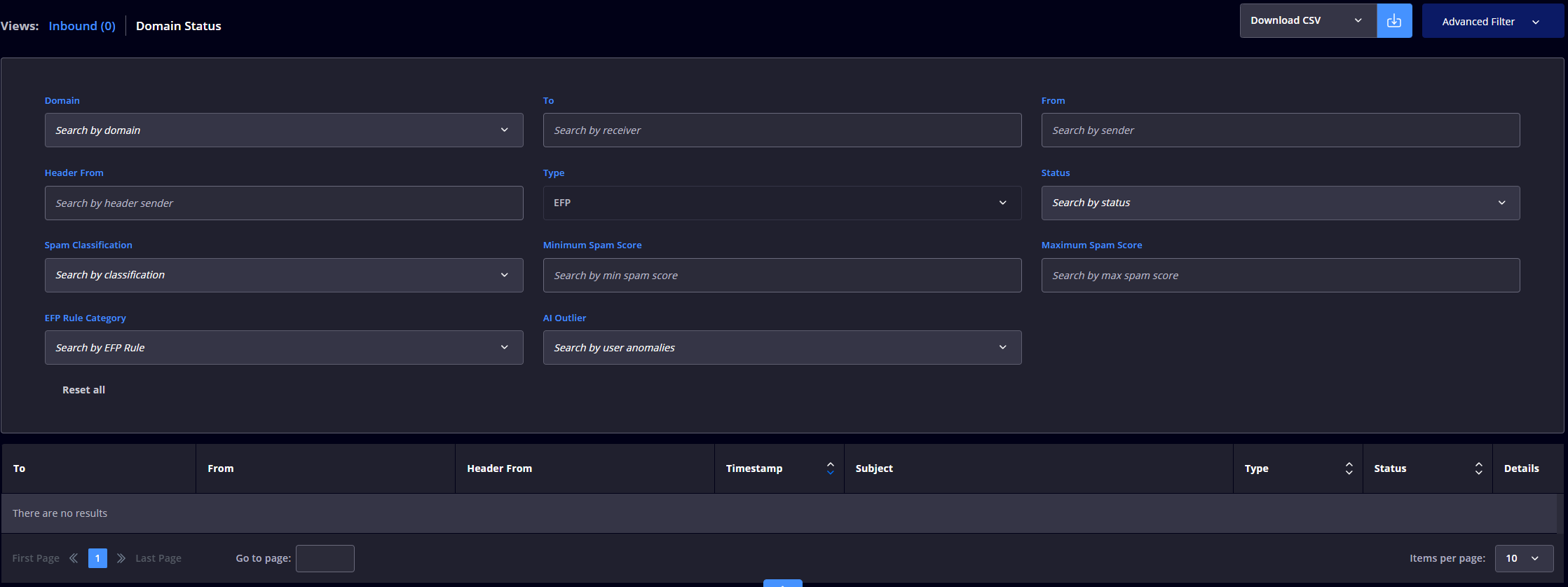The width and height of the screenshot is (1568, 587).
Task: Sort results by Type column arrows
Action: 1349,468
